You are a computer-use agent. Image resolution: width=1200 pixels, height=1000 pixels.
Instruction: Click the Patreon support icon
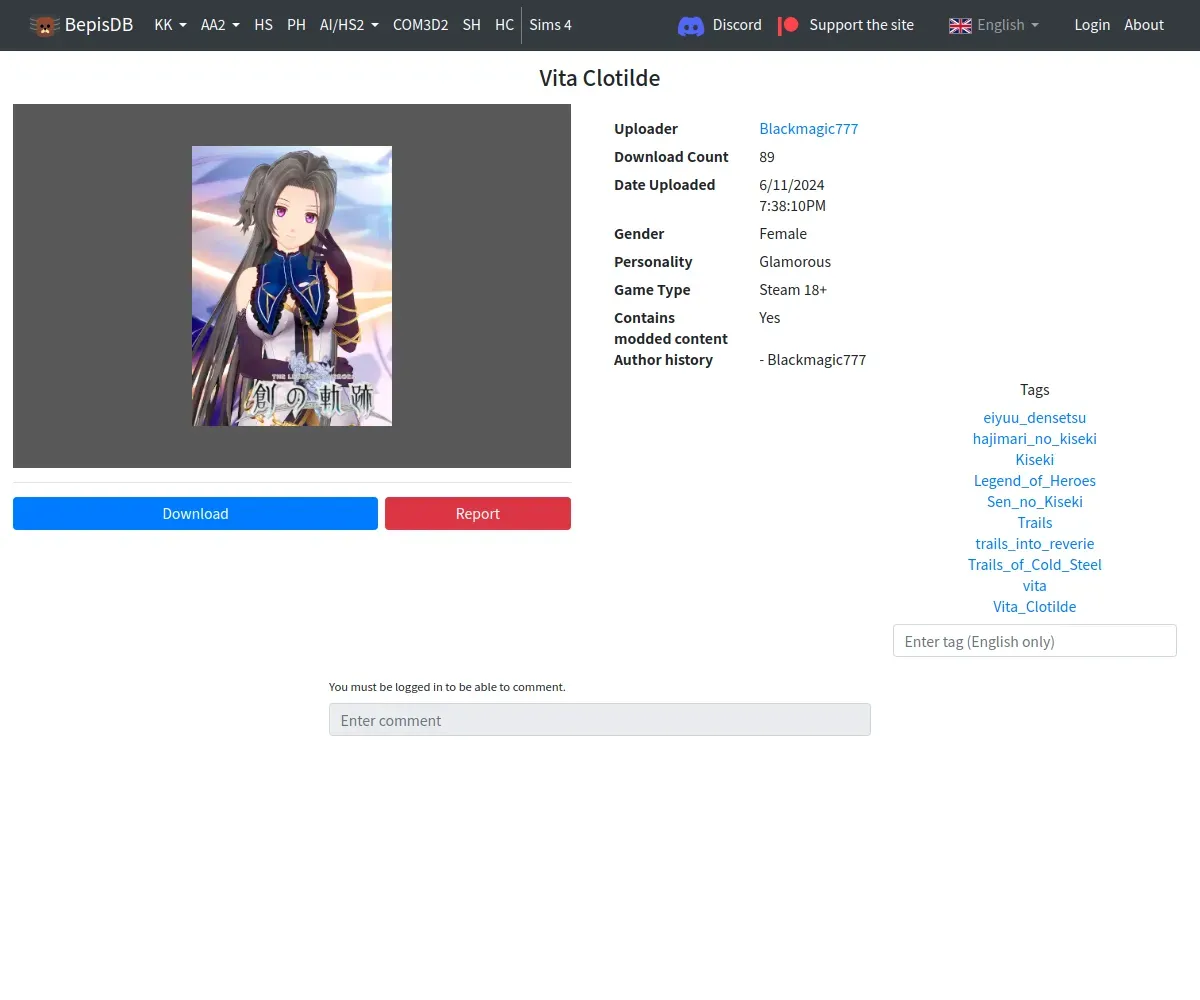pyautogui.click(x=789, y=25)
